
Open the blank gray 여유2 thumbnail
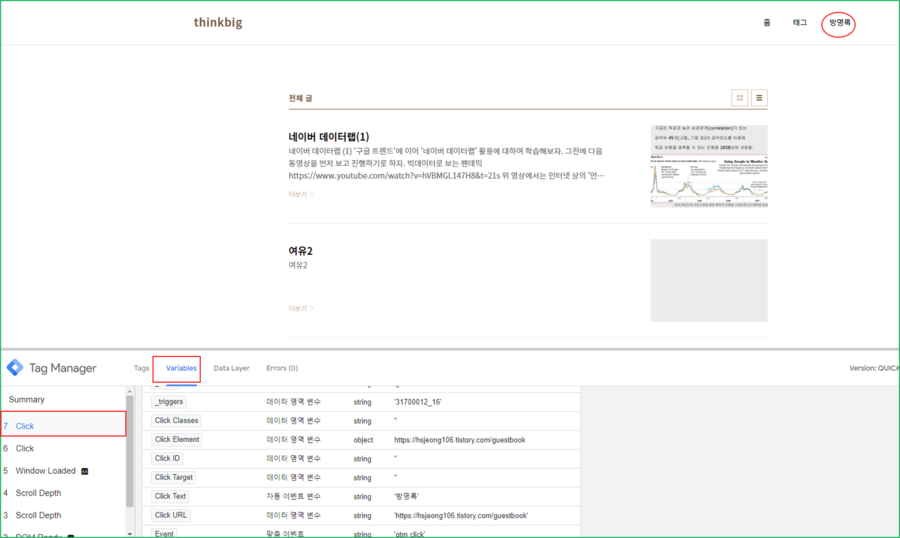(x=709, y=280)
